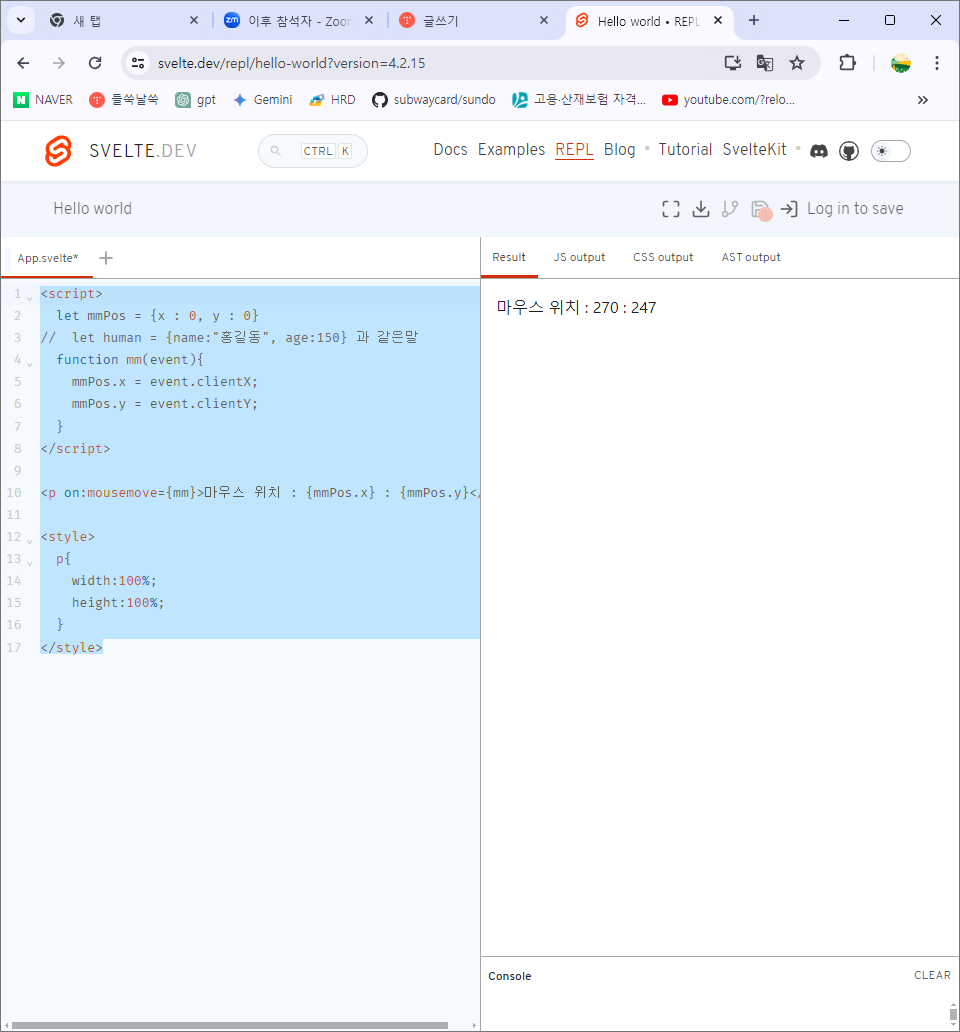Image resolution: width=960 pixels, height=1032 pixels.
Task: Open the Chrome profile avatar
Action: (x=901, y=63)
